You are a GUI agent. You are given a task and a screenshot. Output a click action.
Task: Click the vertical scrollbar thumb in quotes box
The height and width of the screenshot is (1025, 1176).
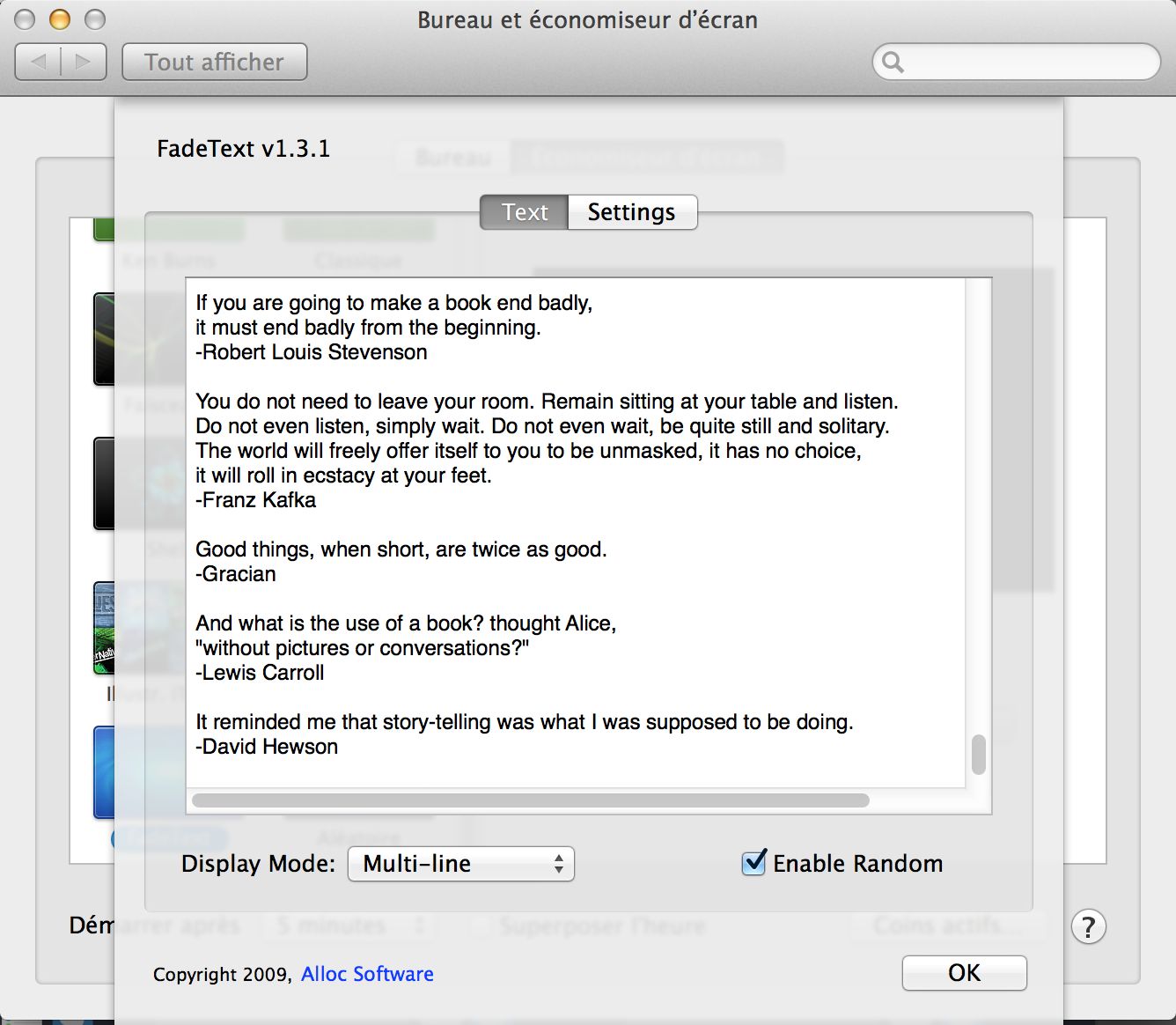pos(978,755)
